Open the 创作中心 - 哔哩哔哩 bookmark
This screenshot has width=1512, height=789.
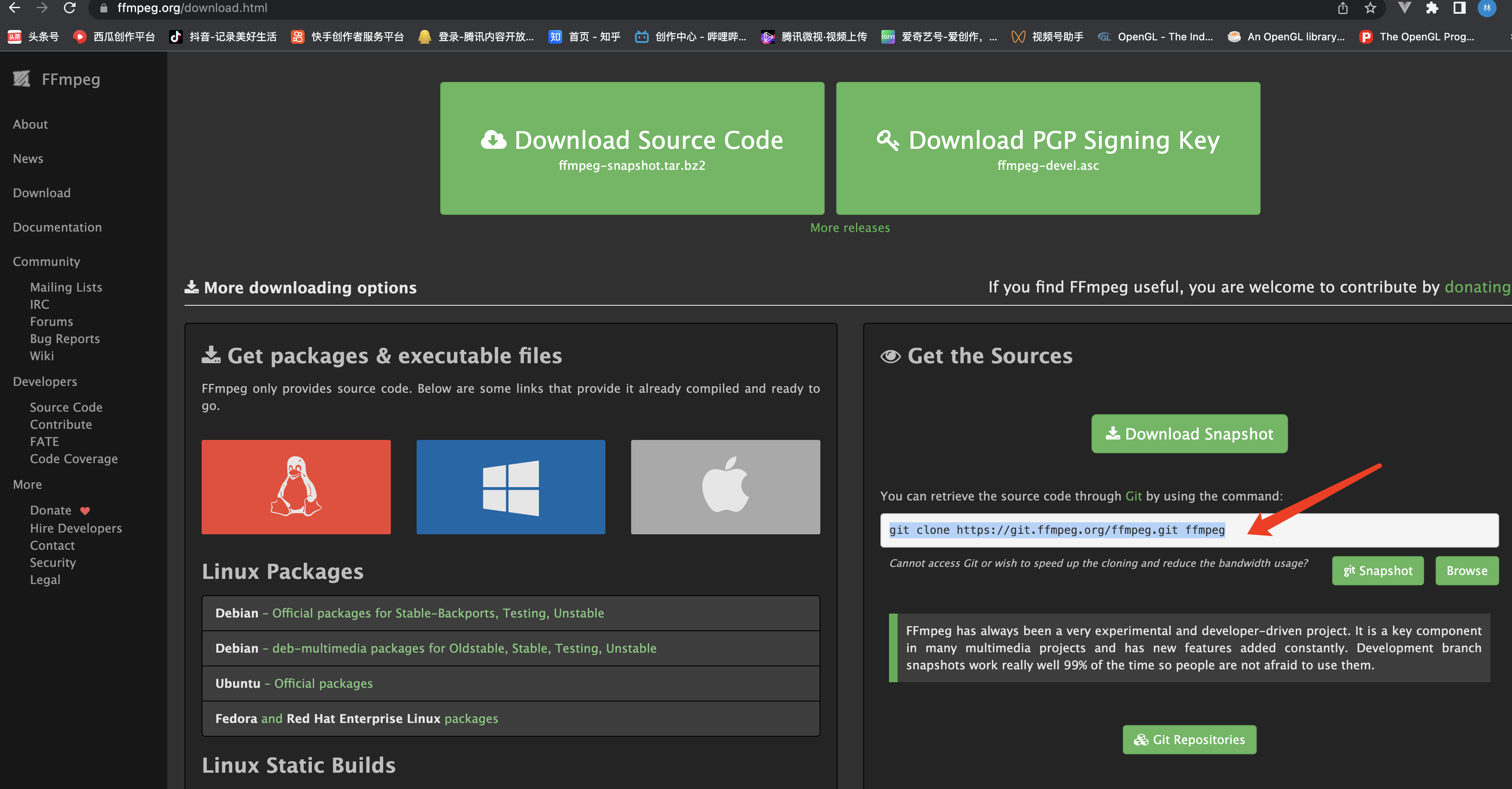(x=690, y=36)
